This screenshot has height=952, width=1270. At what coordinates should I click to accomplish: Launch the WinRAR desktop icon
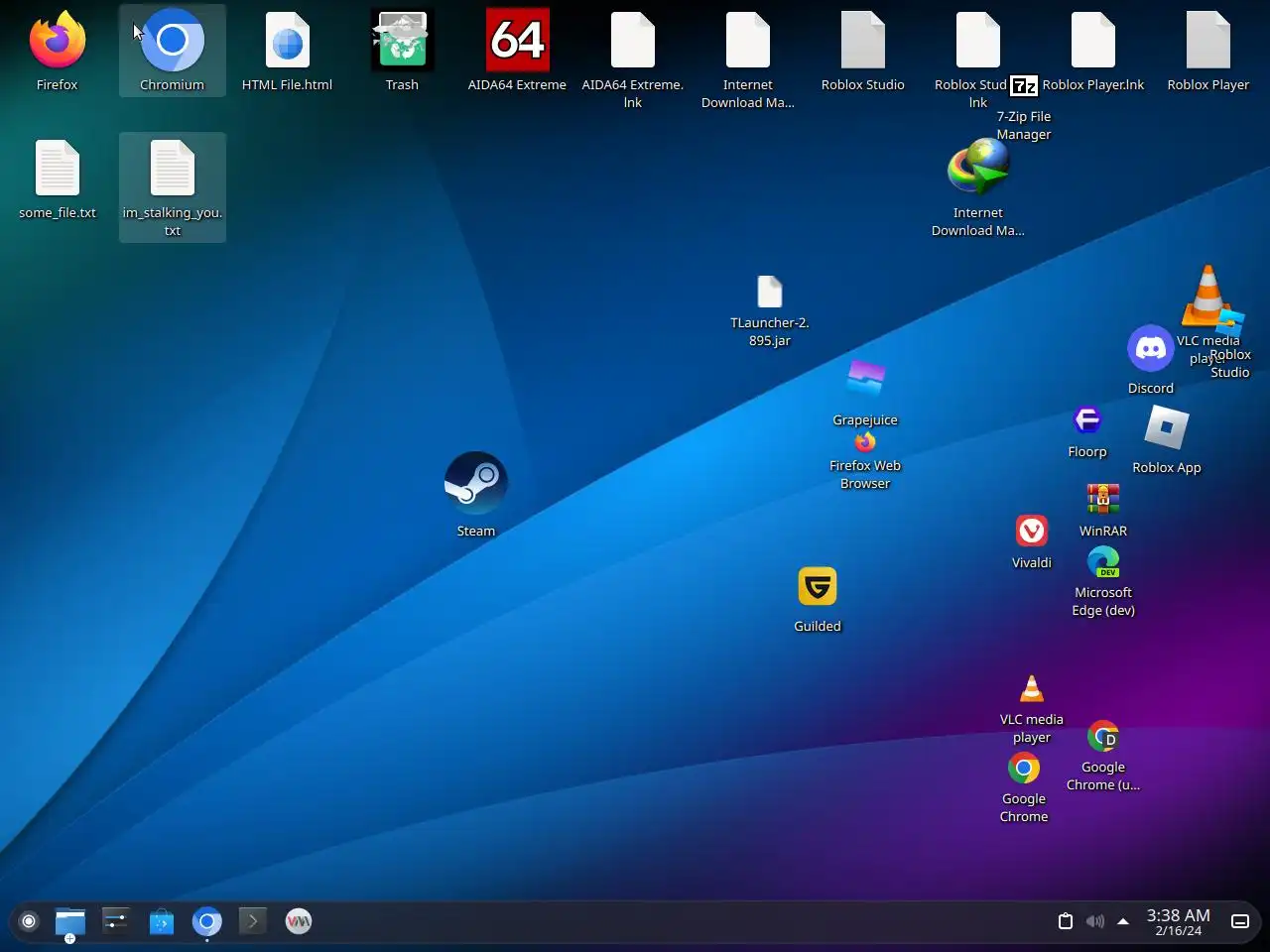tap(1103, 499)
